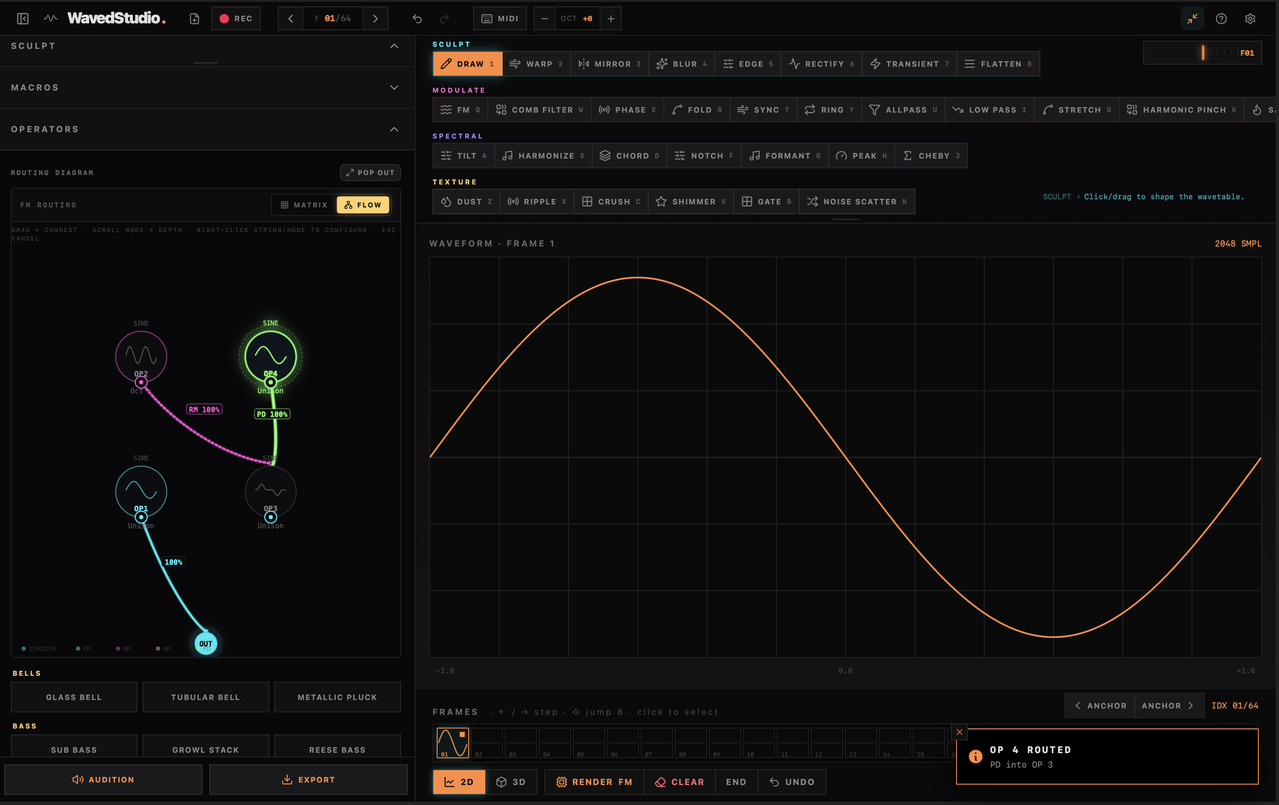Choose the Harmonic Pinch tool
The height and width of the screenshot is (805, 1279).
[1181, 110]
